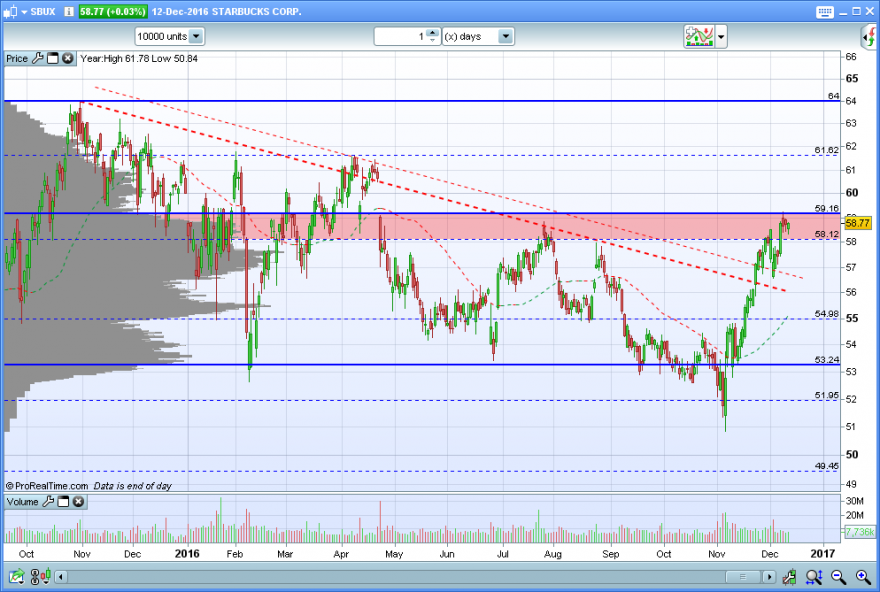Close the Price panel
The image size is (880, 592).
tap(68, 58)
